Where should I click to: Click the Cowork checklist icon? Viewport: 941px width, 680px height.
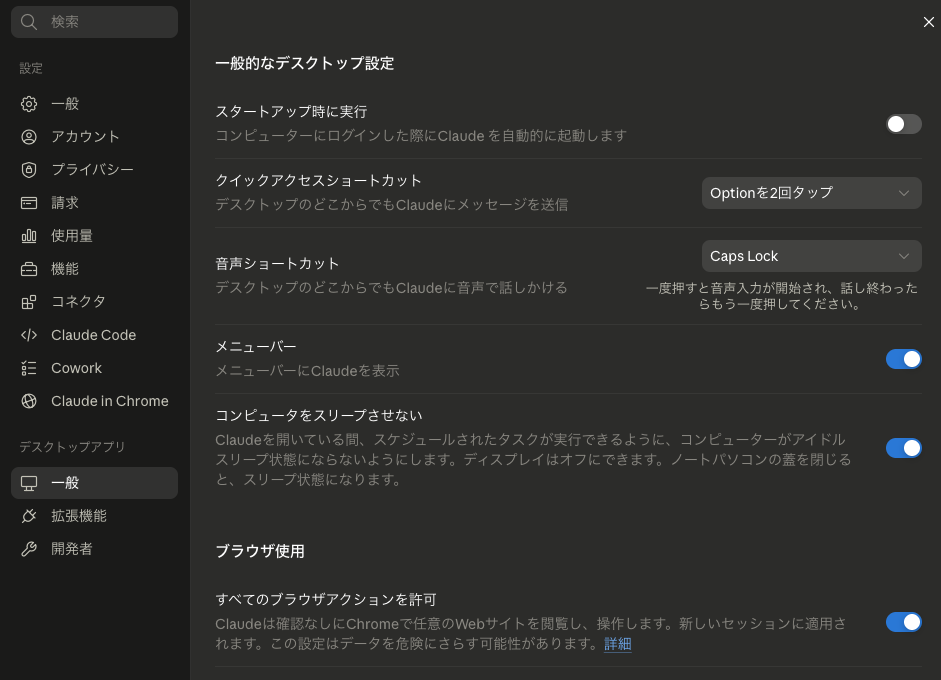coord(29,368)
